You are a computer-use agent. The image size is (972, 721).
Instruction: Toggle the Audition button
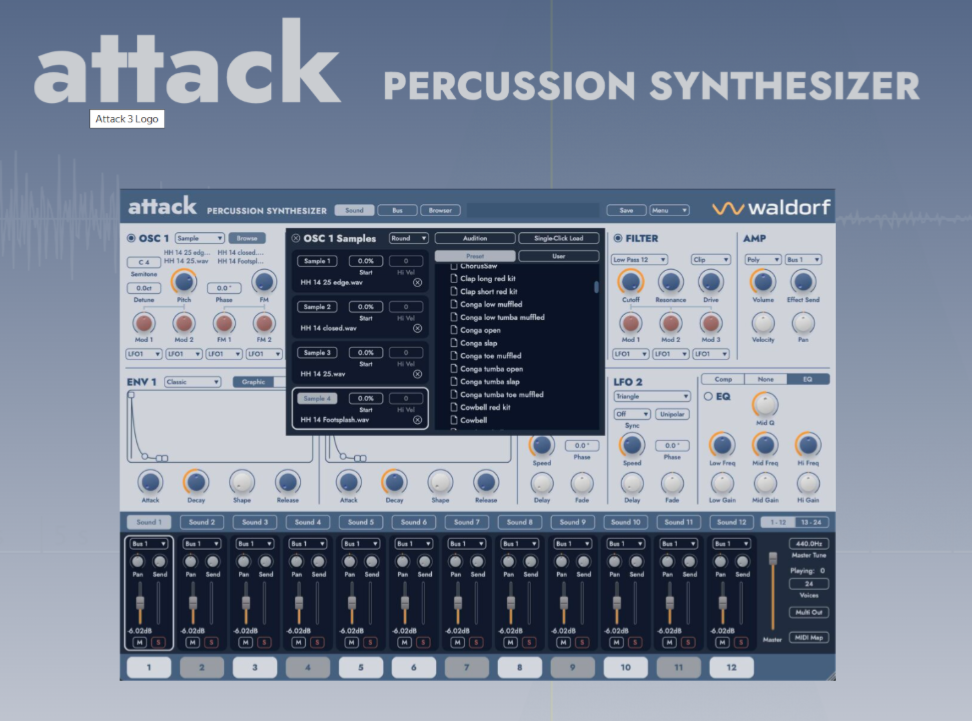475,238
